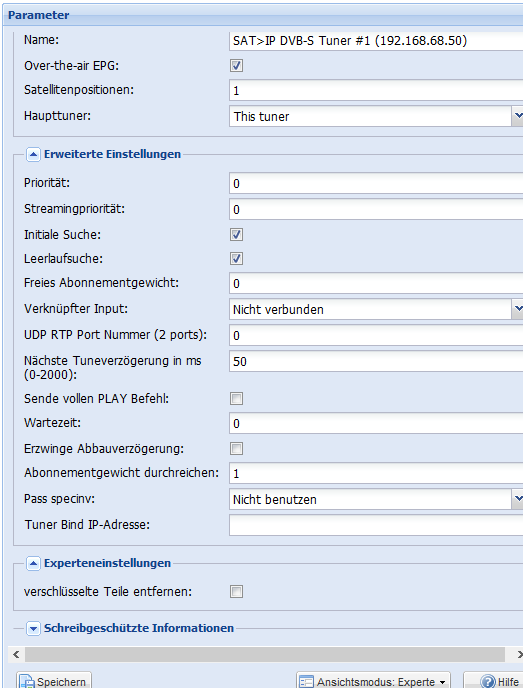Click the horizontal scrollbar right arrow
523x688 pixels.
click(x=519, y=654)
